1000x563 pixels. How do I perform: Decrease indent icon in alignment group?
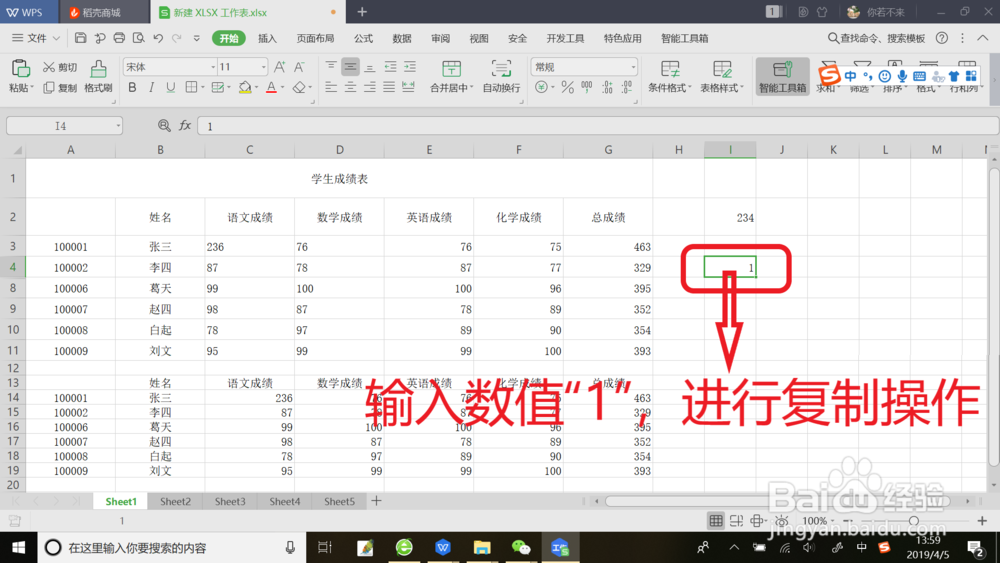pos(390,67)
